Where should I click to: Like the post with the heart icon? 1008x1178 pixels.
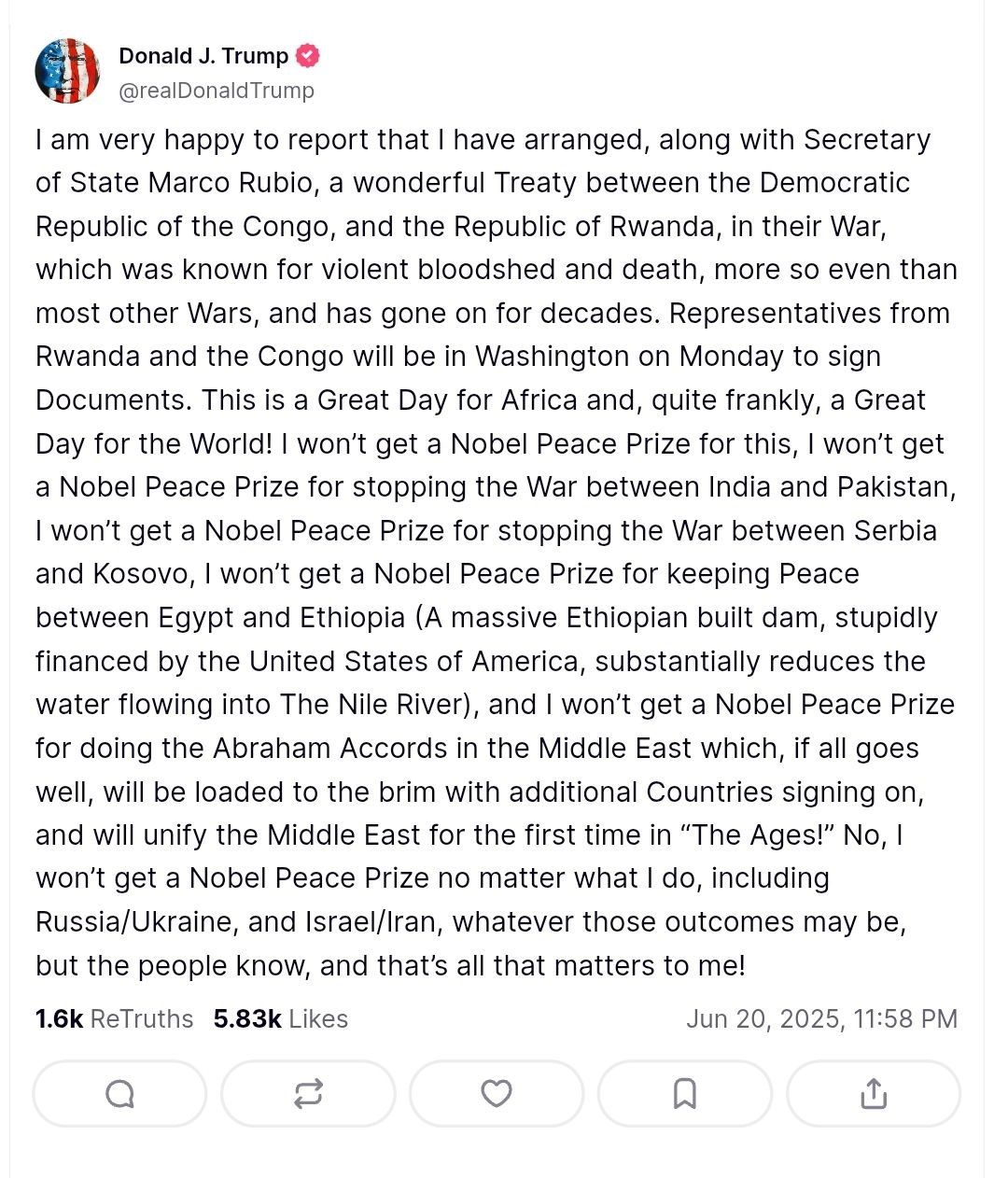497,1093
